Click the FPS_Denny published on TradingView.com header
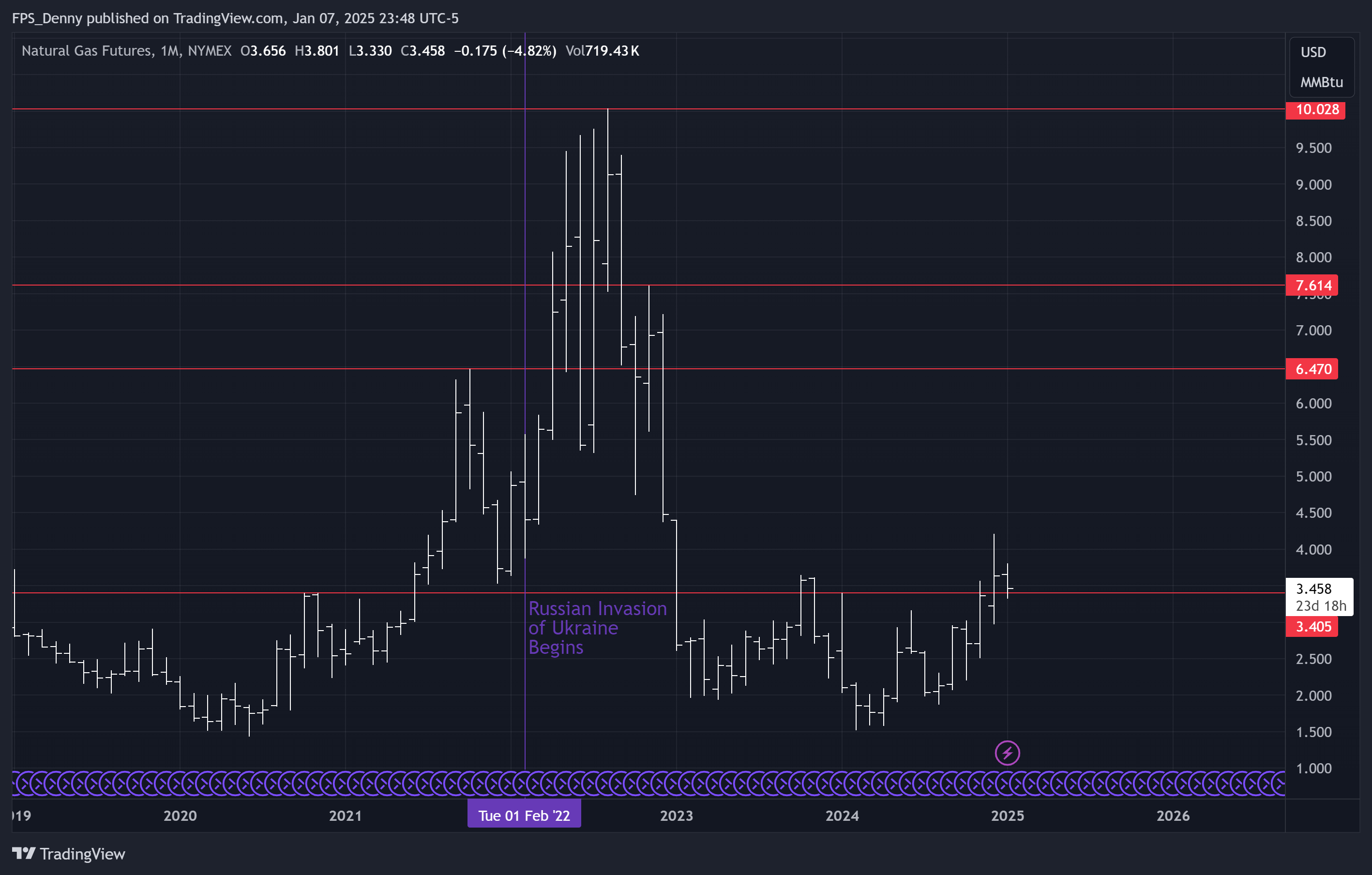 (x=235, y=18)
